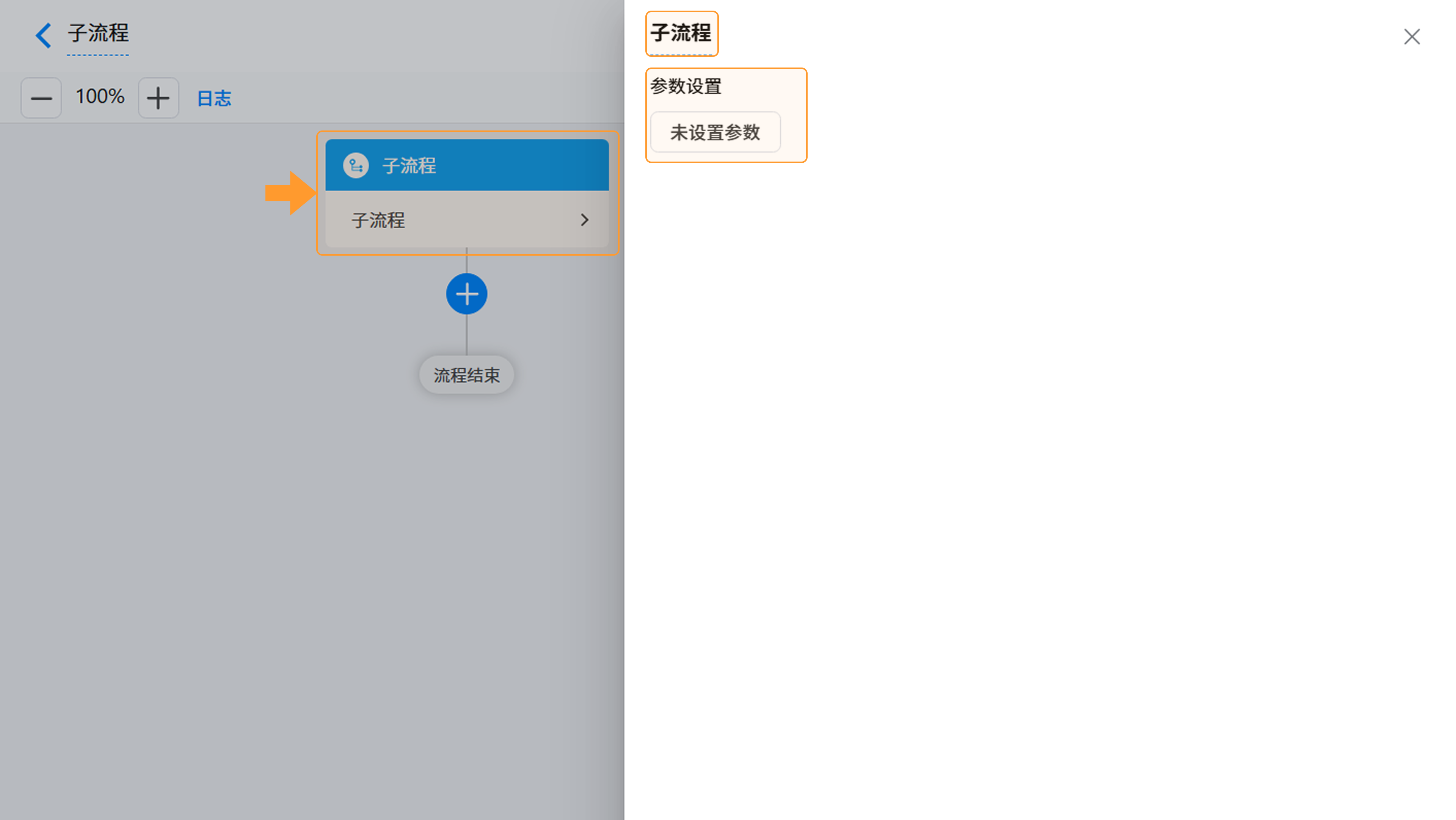Zoom out with the minus button

pos(41,98)
